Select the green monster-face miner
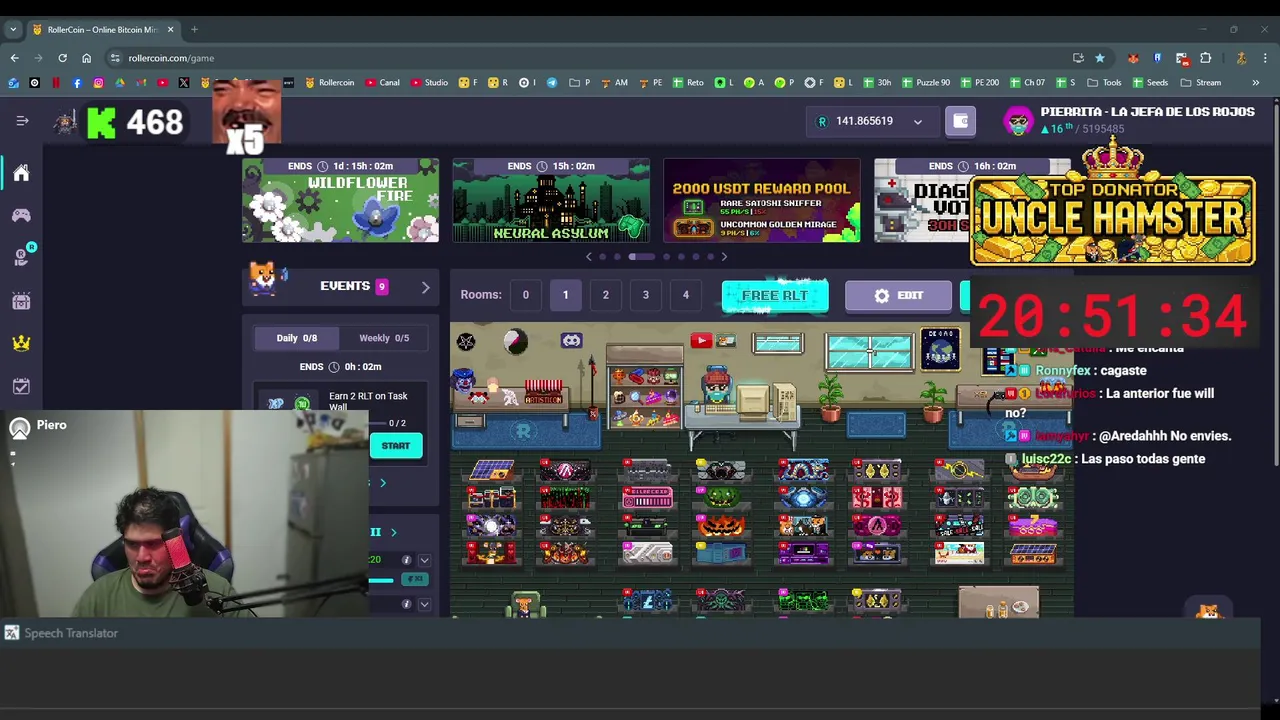Image resolution: width=1280 pixels, height=720 pixels. (722, 497)
